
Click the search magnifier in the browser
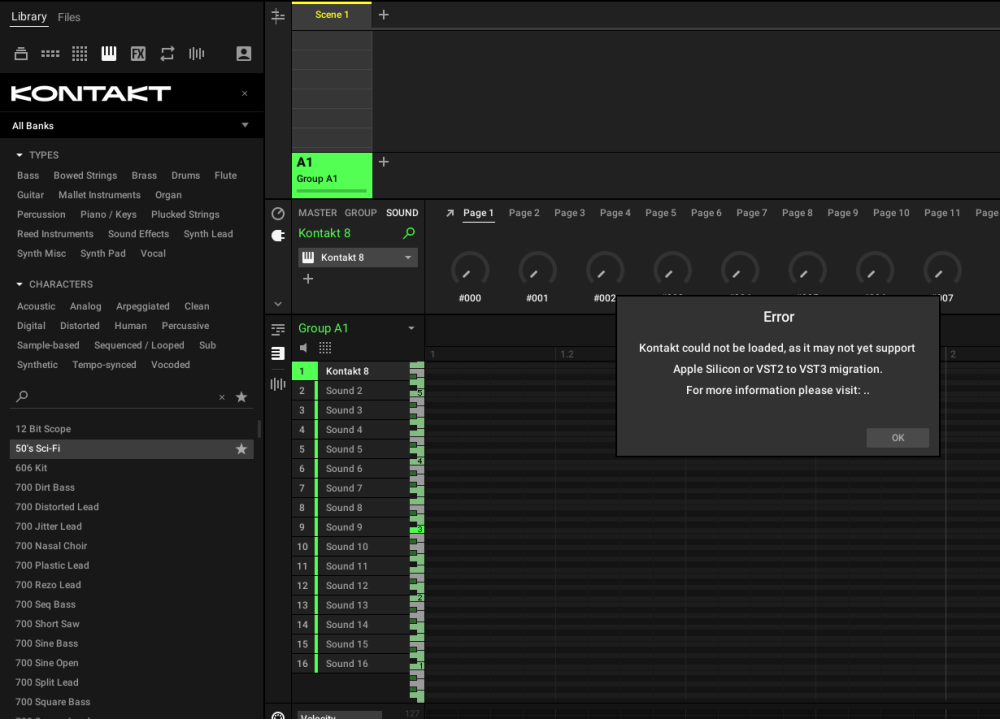click(x=22, y=396)
